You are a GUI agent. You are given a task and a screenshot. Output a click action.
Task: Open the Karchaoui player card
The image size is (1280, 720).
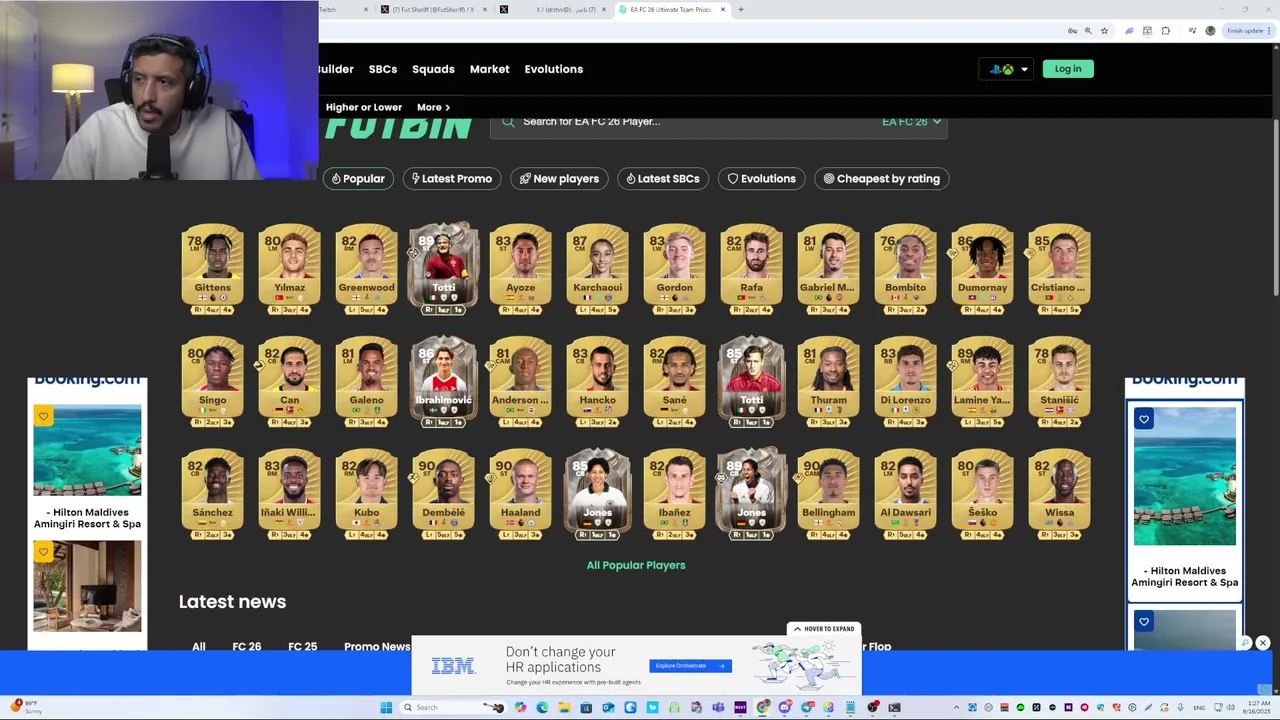click(597, 270)
